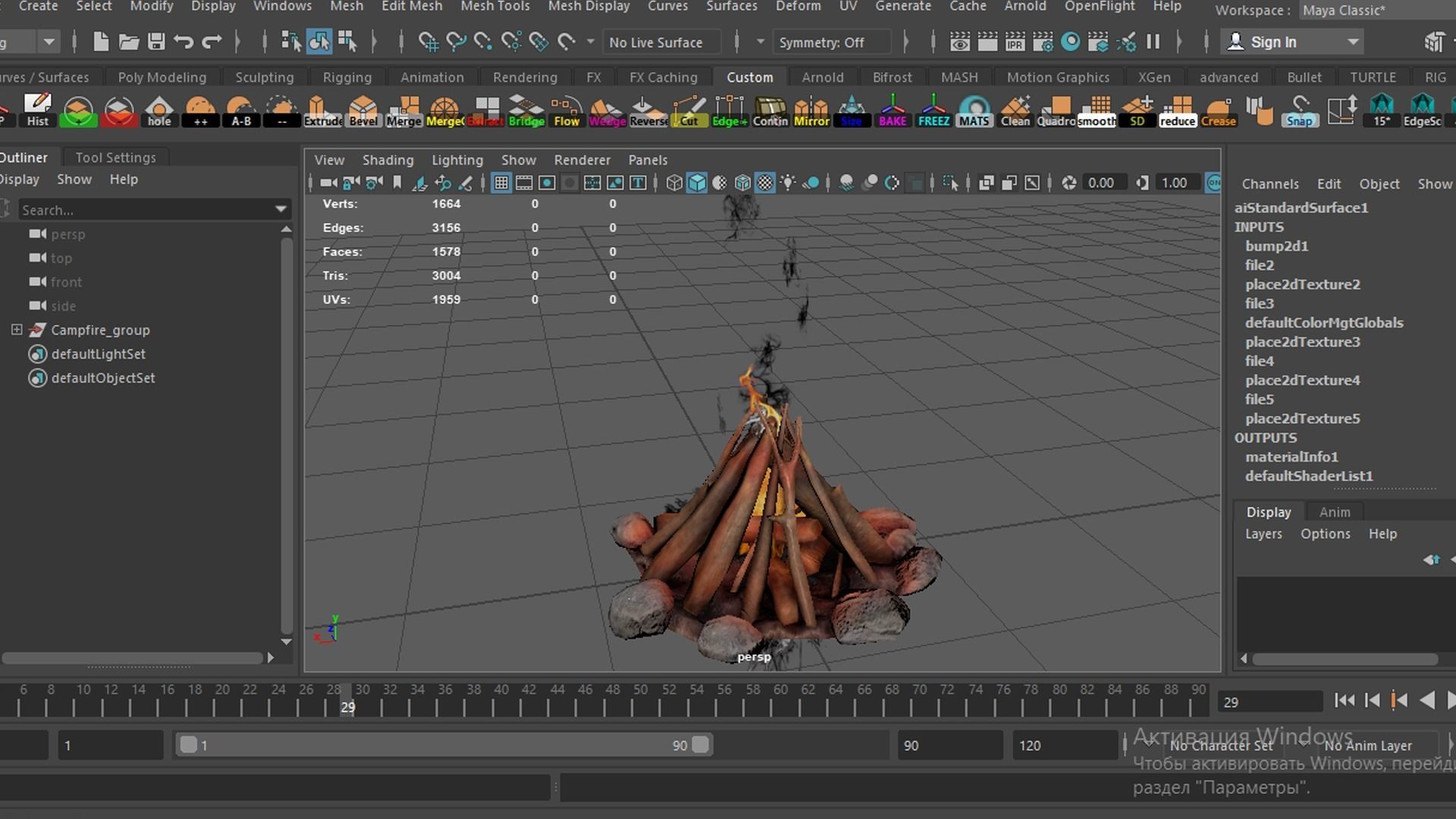The height and width of the screenshot is (819, 1456).
Task: Click the new scene icon
Action: click(x=101, y=42)
